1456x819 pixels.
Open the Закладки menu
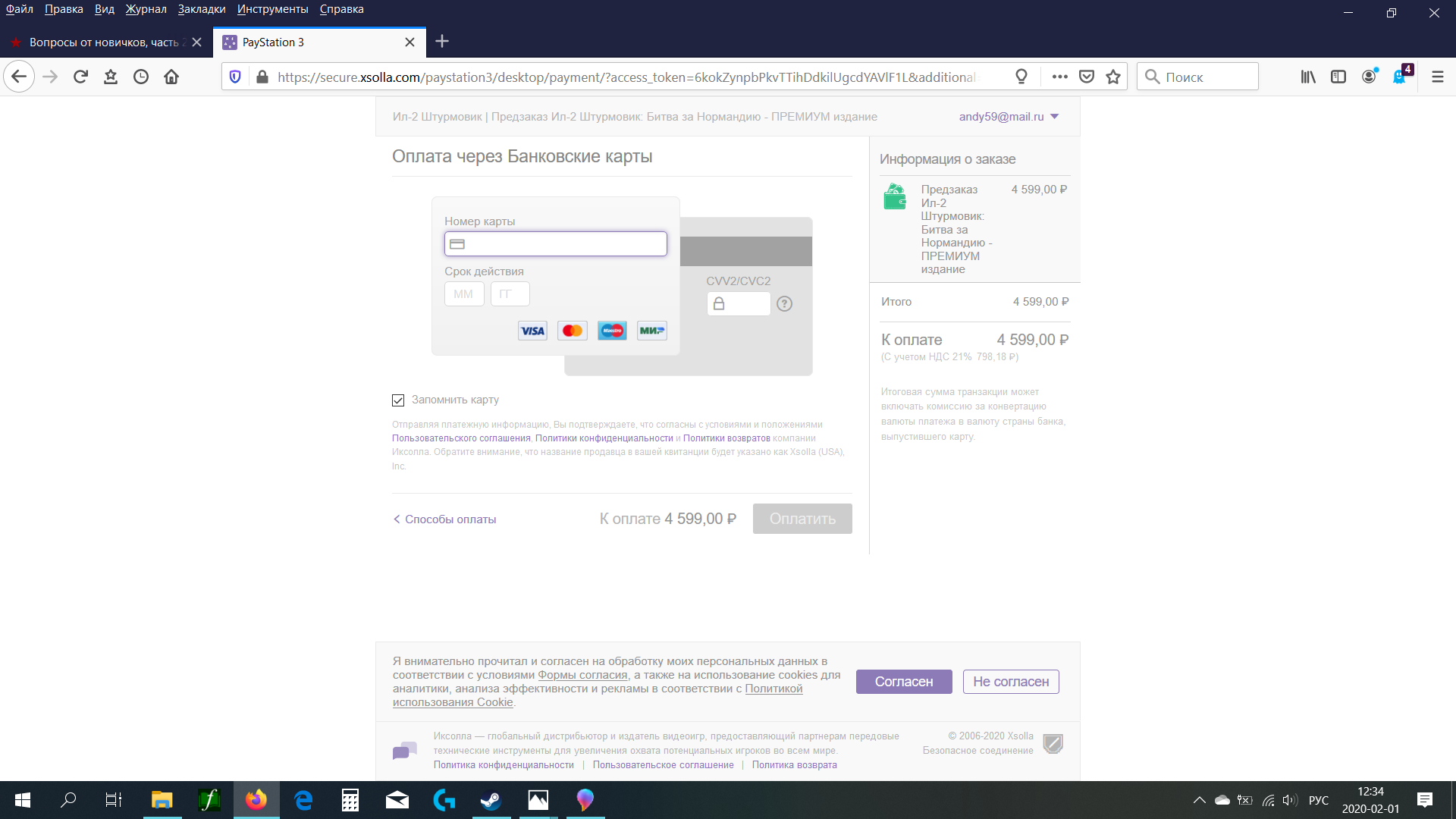pos(202,9)
